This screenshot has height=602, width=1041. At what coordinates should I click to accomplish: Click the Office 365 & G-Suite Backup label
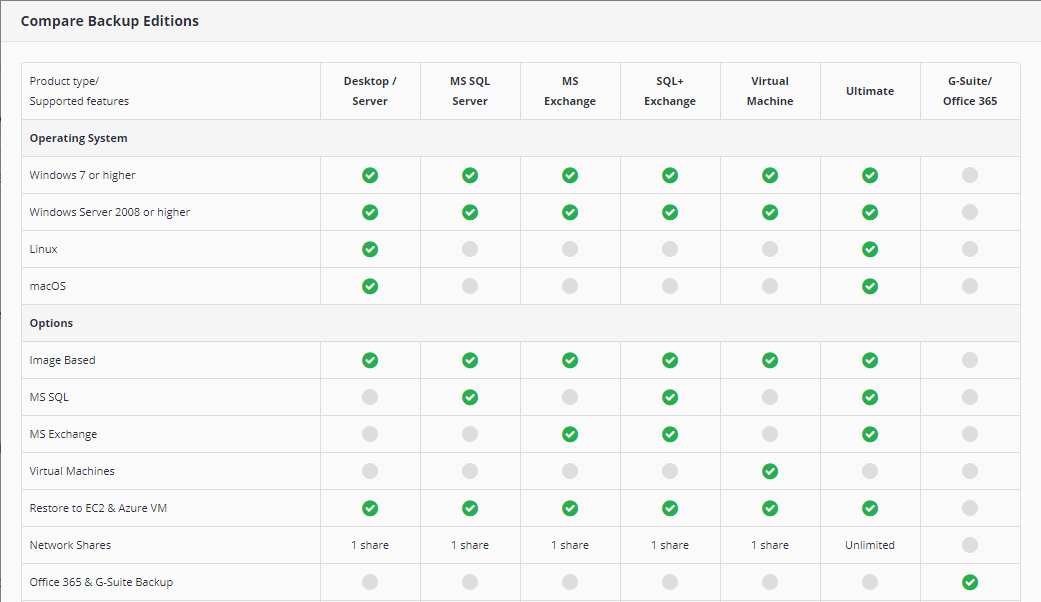pos(101,582)
